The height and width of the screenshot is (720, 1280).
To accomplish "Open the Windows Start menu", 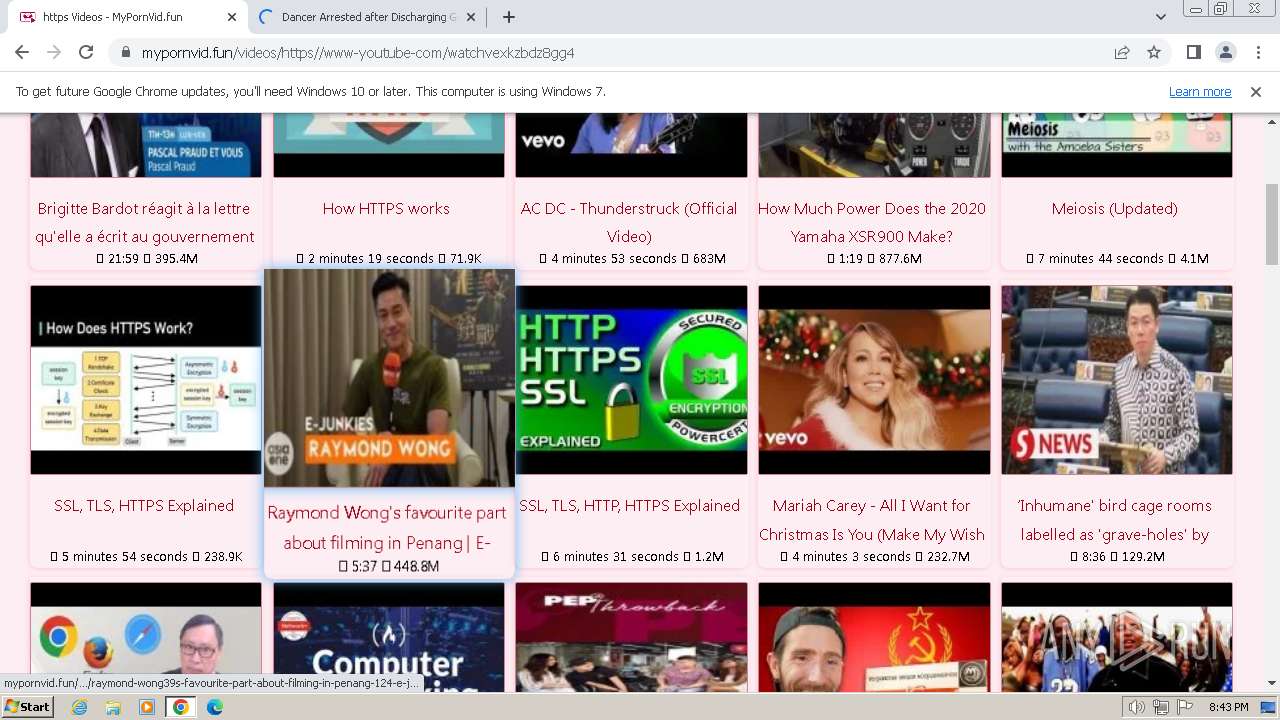I will [x=28, y=707].
